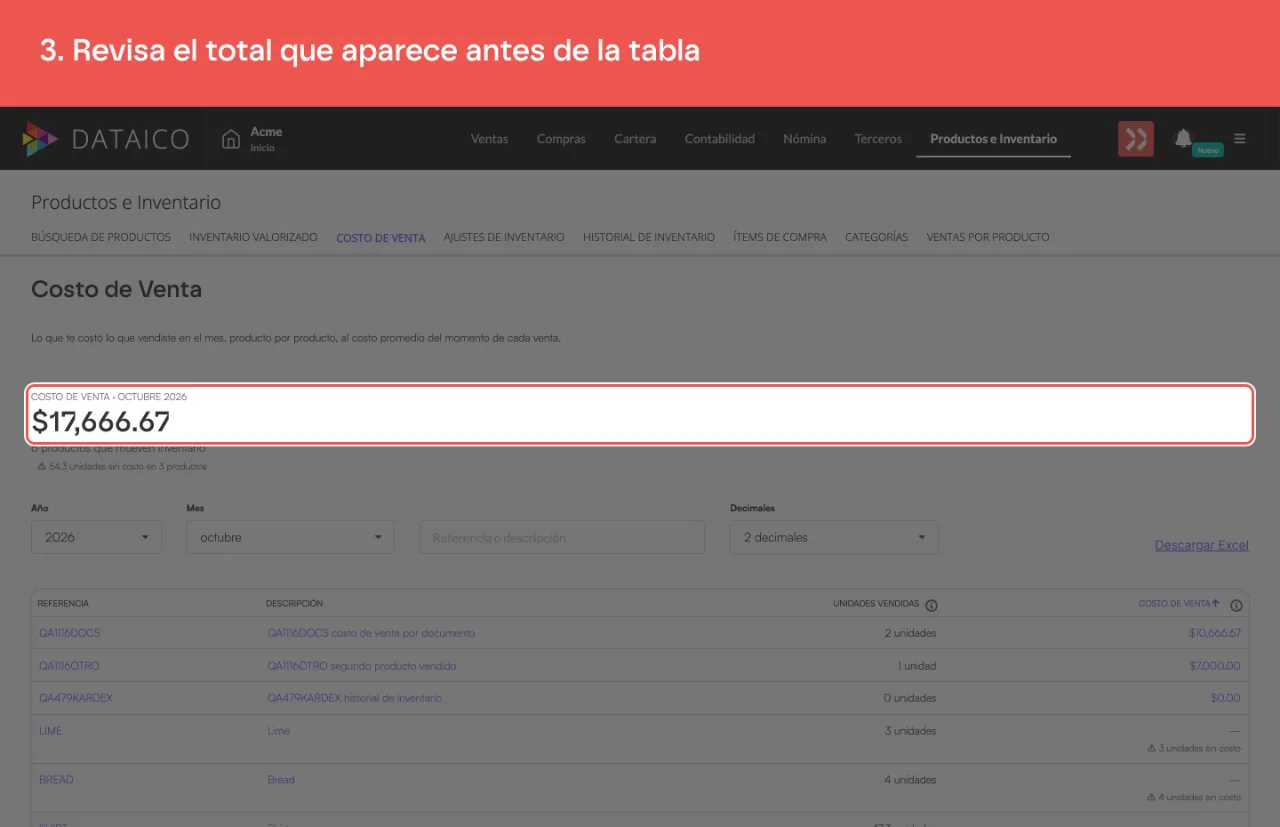Switch to Inventario Valorizado tab
Viewport: 1280px width, 827px height.
253,237
